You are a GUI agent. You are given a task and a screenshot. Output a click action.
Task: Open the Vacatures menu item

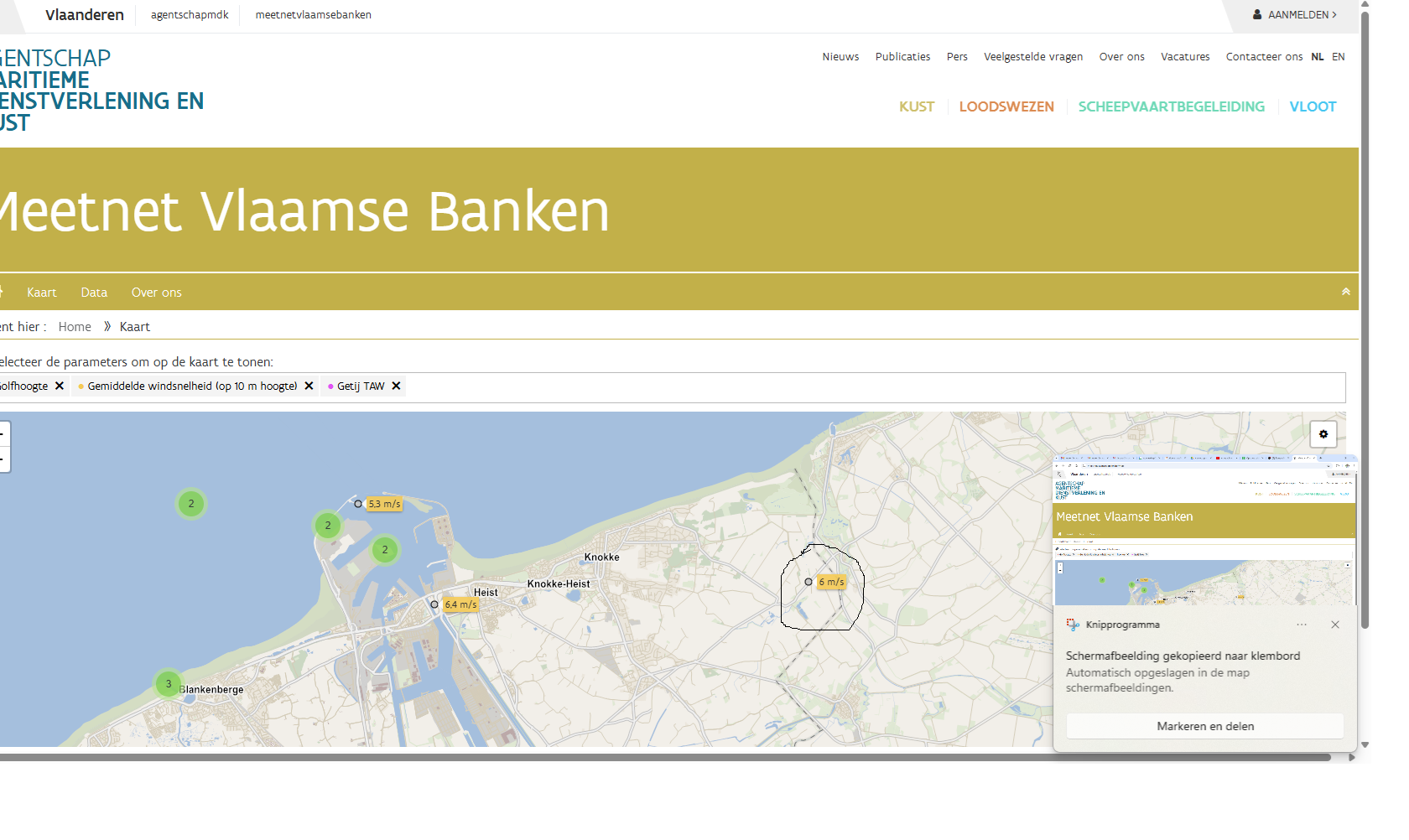pos(1184,57)
